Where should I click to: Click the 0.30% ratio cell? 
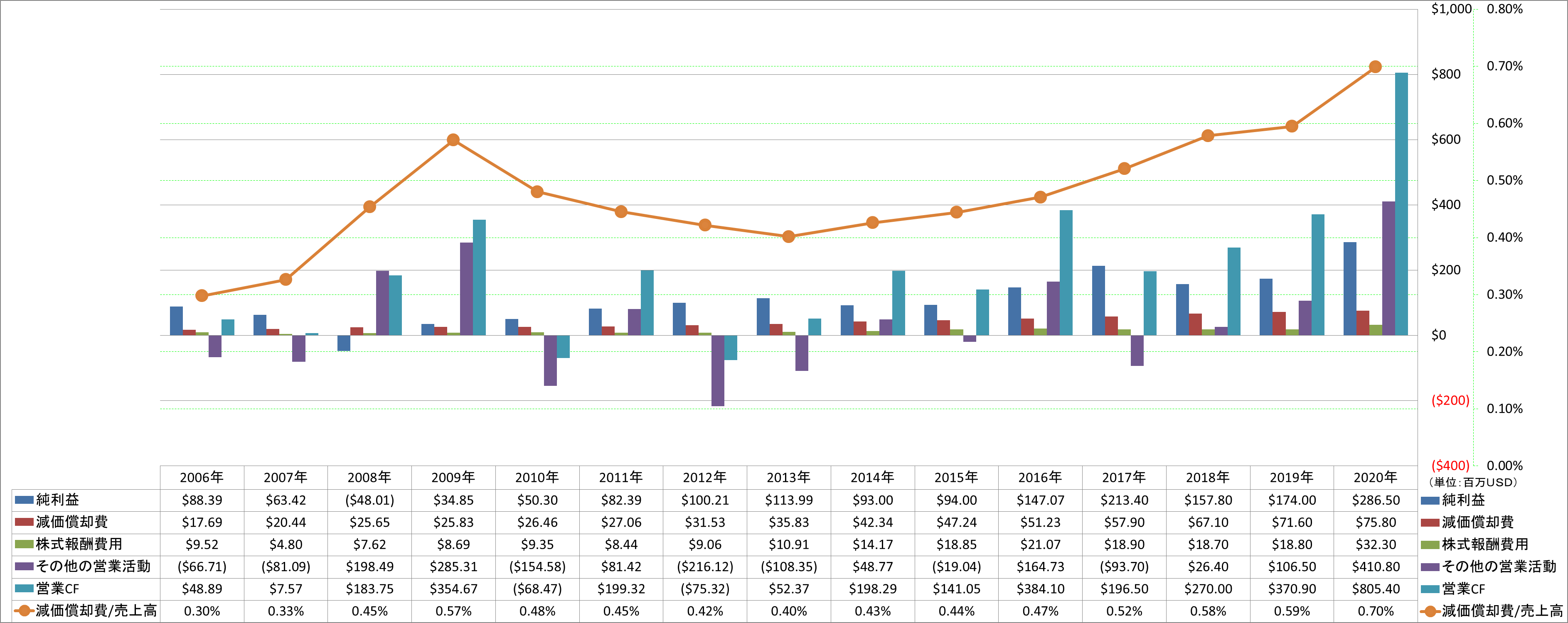202,611
